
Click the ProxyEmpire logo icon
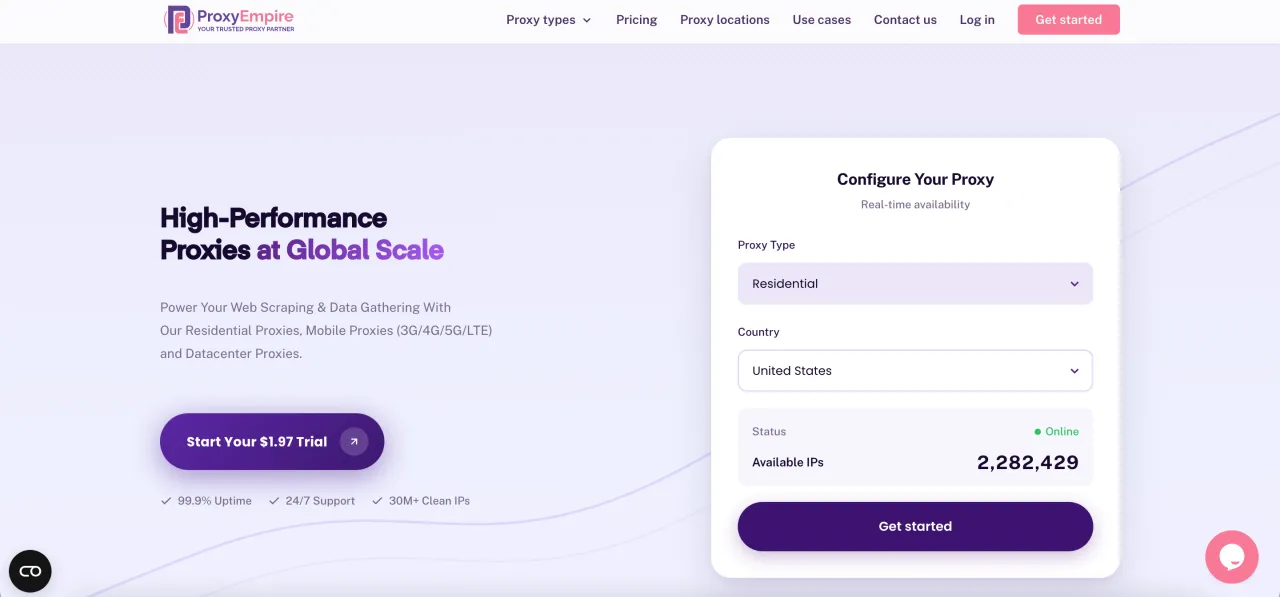tap(179, 20)
